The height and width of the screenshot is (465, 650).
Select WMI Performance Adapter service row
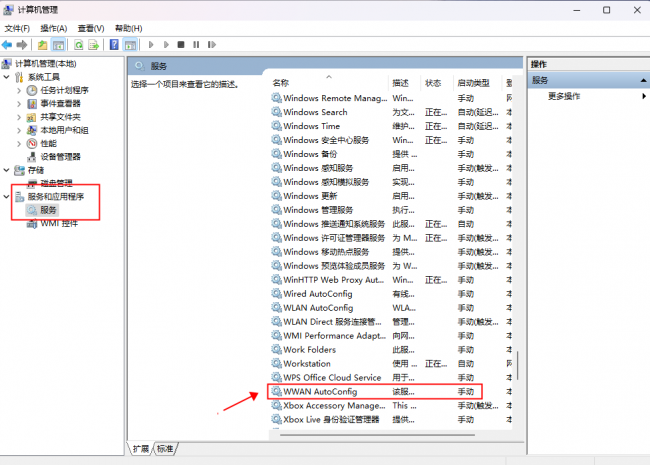point(391,336)
